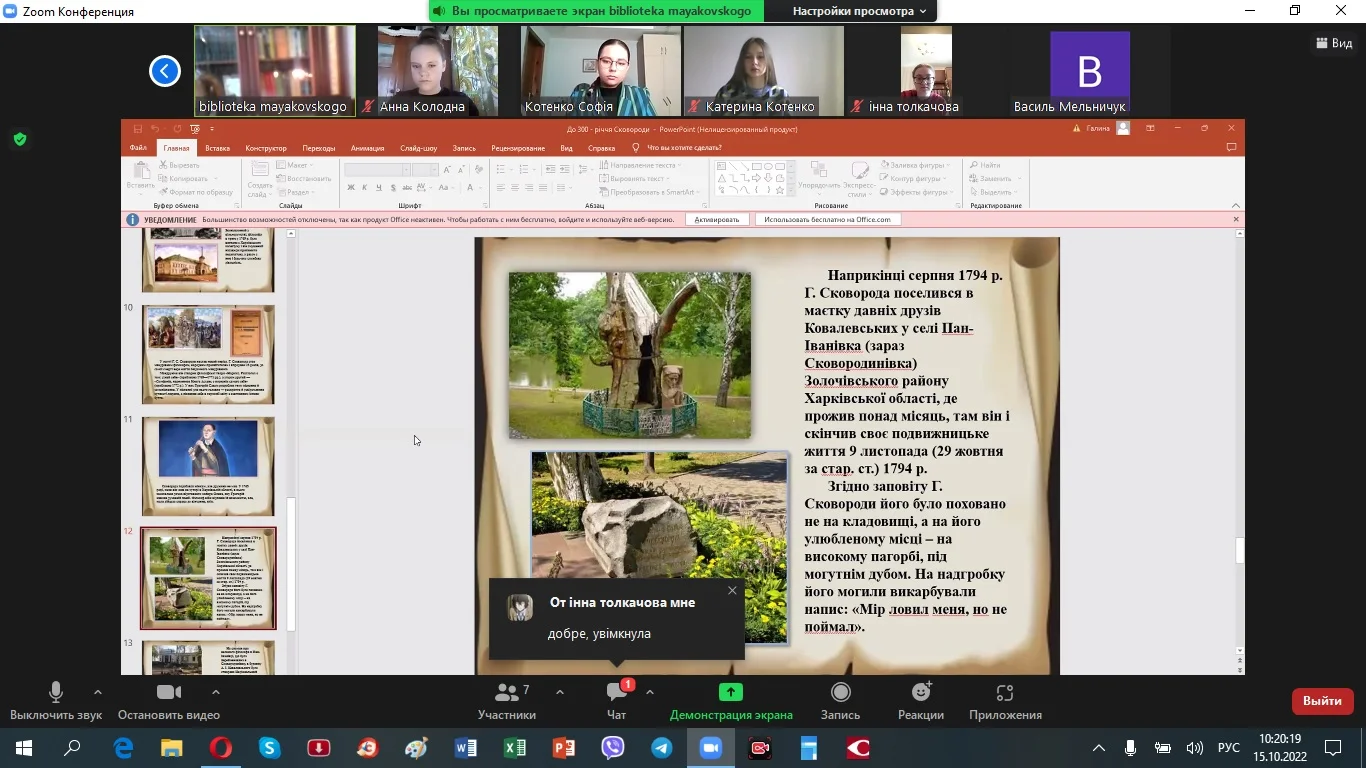Open Windows notification center
1366x768 pixels.
pyautogui.click(x=1333, y=747)
